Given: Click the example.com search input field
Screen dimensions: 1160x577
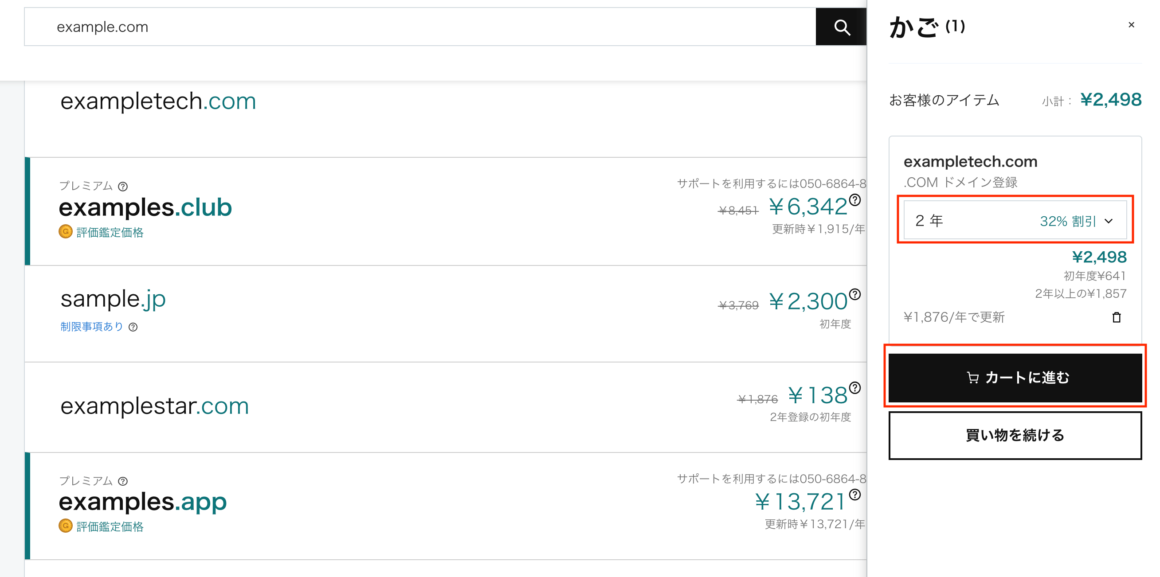Looking at the screenshot, I should [420, 27].
